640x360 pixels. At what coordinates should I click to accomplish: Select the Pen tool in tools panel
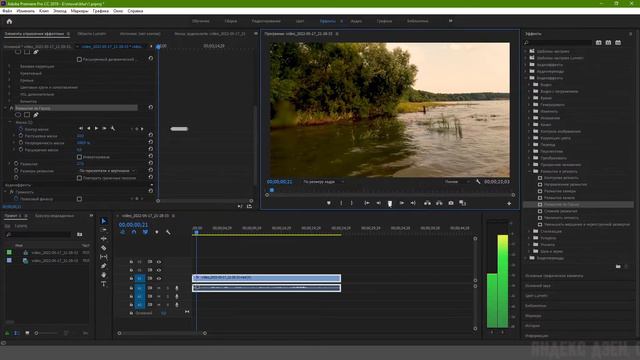[x=104, y=266]
